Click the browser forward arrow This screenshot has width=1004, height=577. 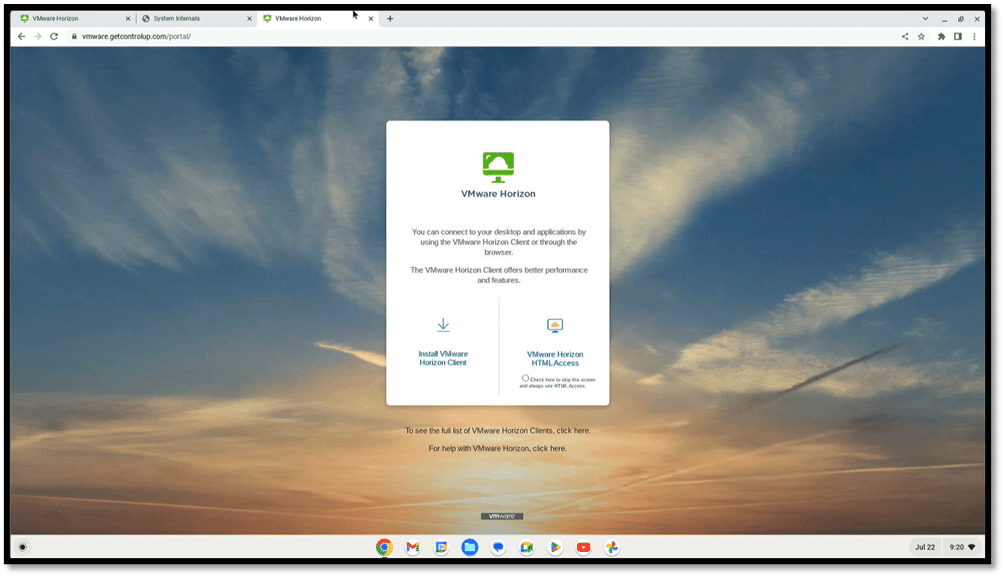38,37
